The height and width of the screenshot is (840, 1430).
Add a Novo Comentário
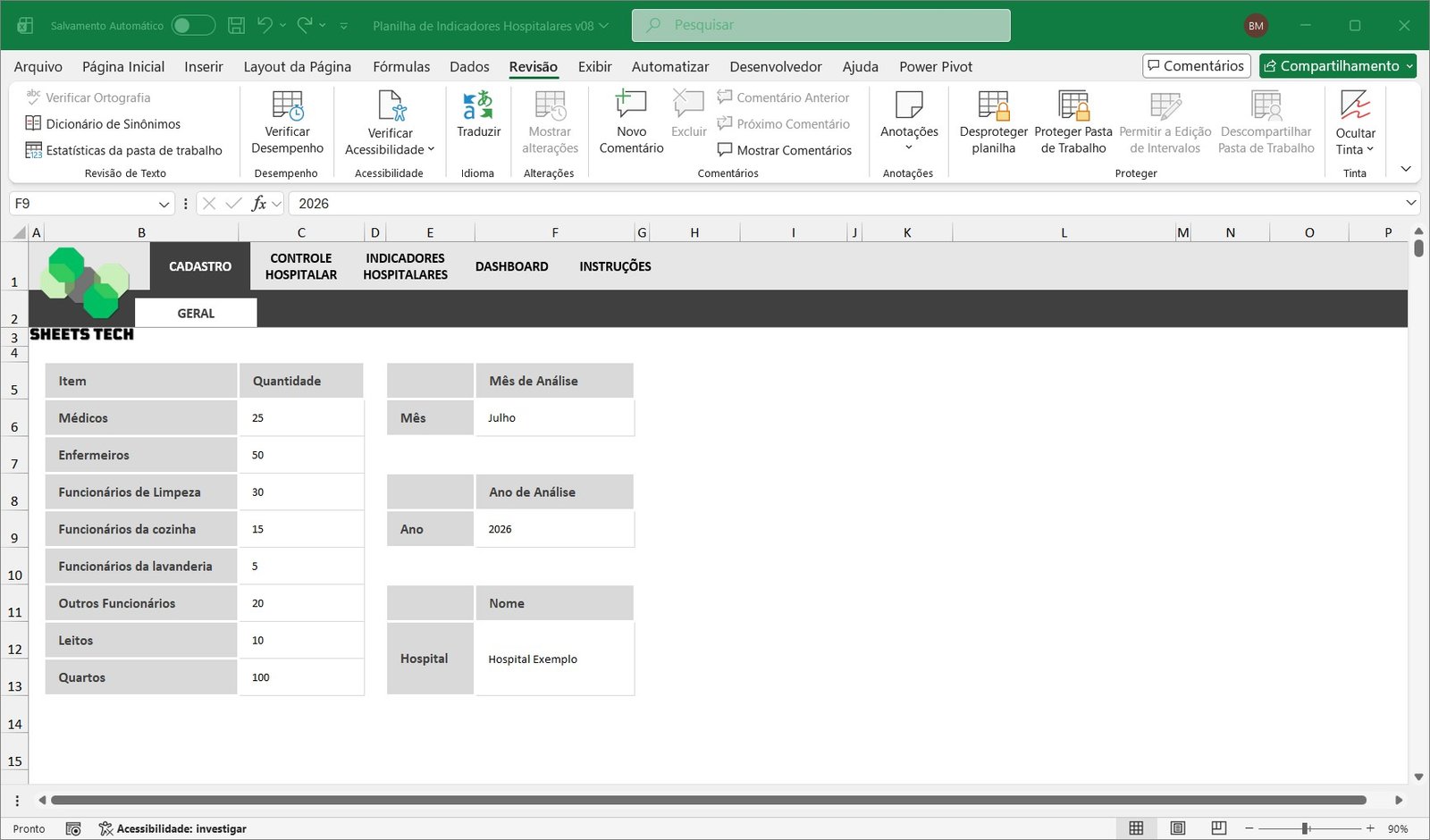click(x=631, y=122)
